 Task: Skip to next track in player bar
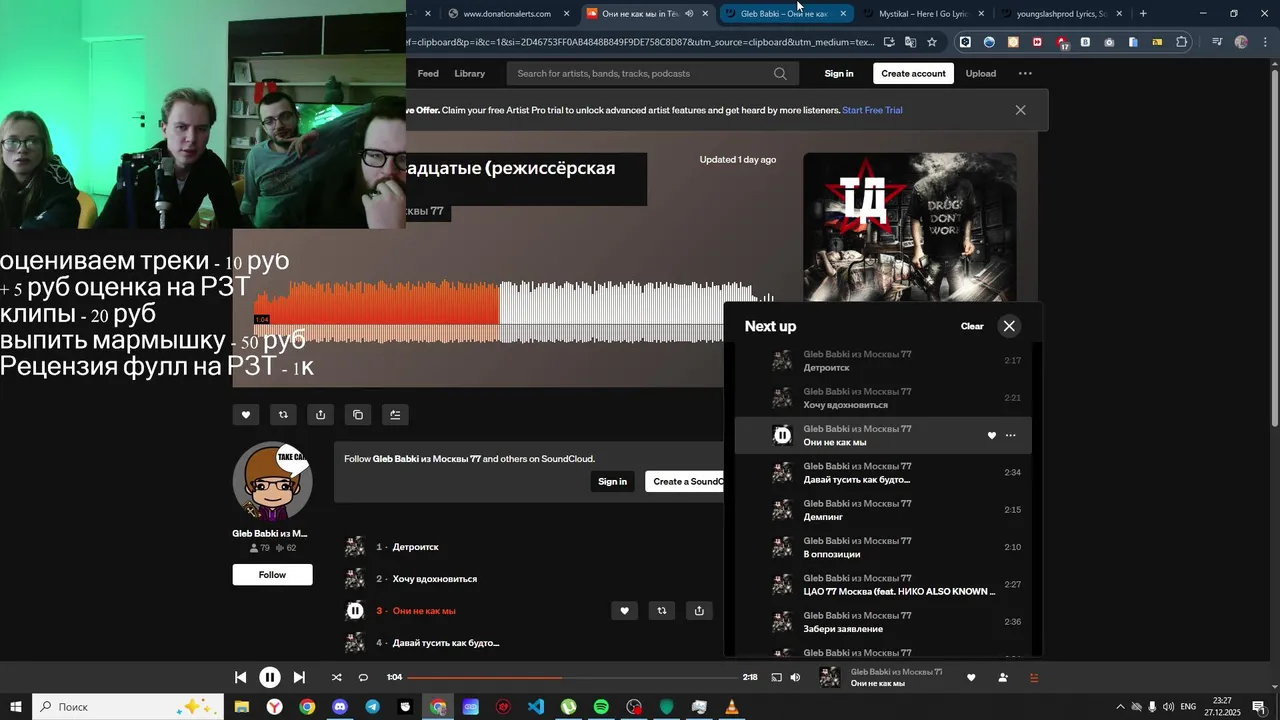pyautogui.click(x=299, y=677)
